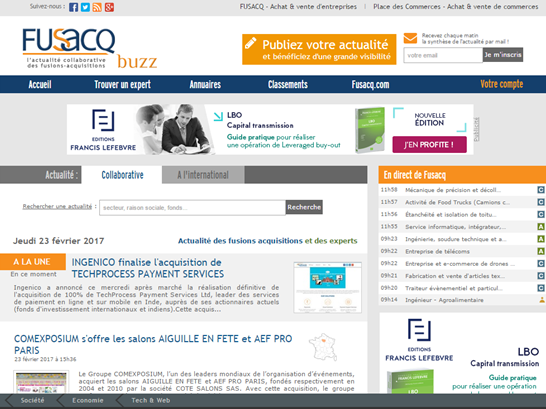The image size is (546, 409).
Task: Click green A icon beside Ingénierie, soudure row
Action: [x=541, y=239]
